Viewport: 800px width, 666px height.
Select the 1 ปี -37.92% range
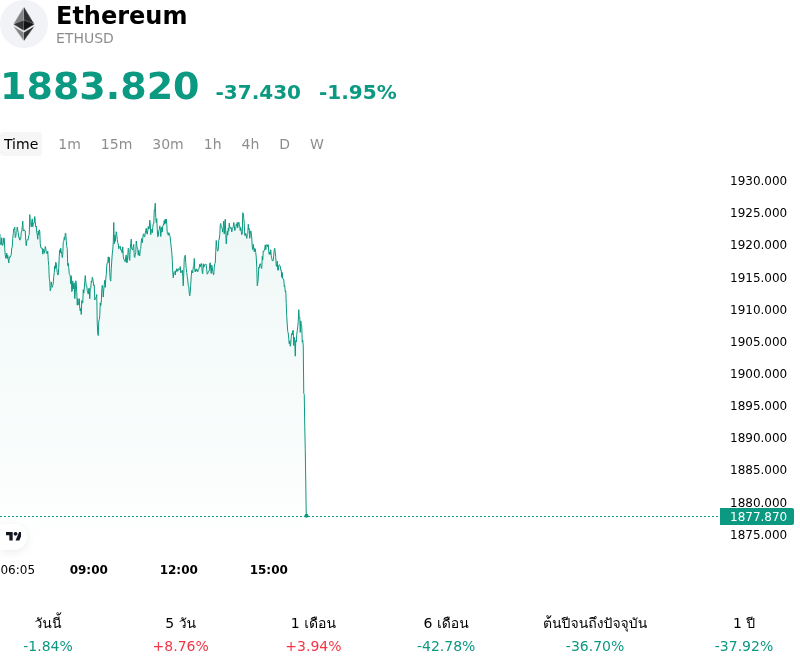[744, 634]
